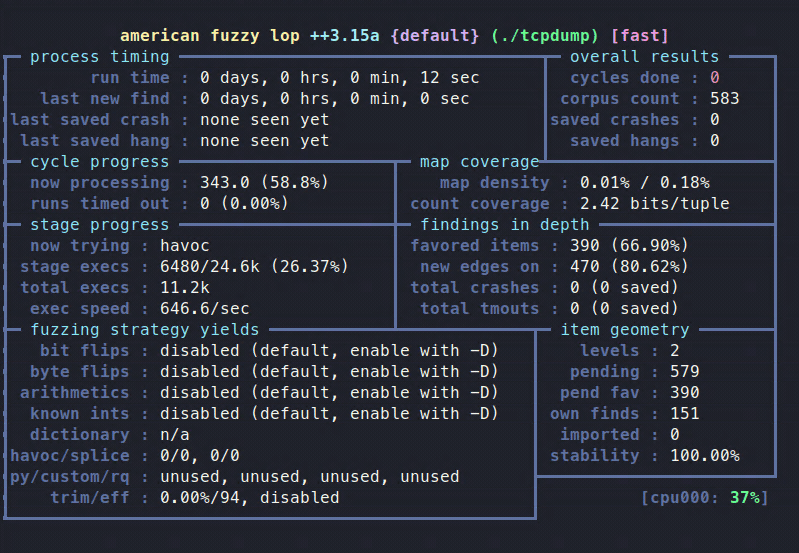The image size is (799, 553).
Task: Click the corpus count value 583
Action: coord(724,99)
